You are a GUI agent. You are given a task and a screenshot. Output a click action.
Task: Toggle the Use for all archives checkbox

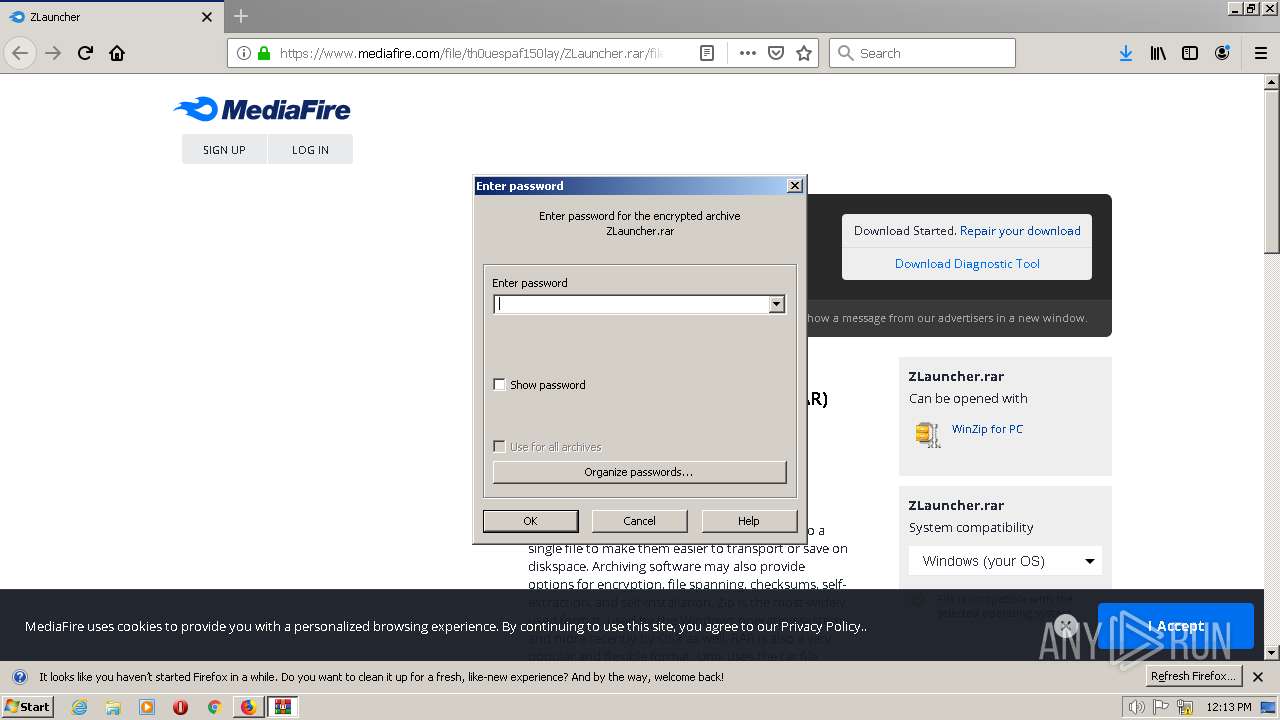click(x=499, y=447)
